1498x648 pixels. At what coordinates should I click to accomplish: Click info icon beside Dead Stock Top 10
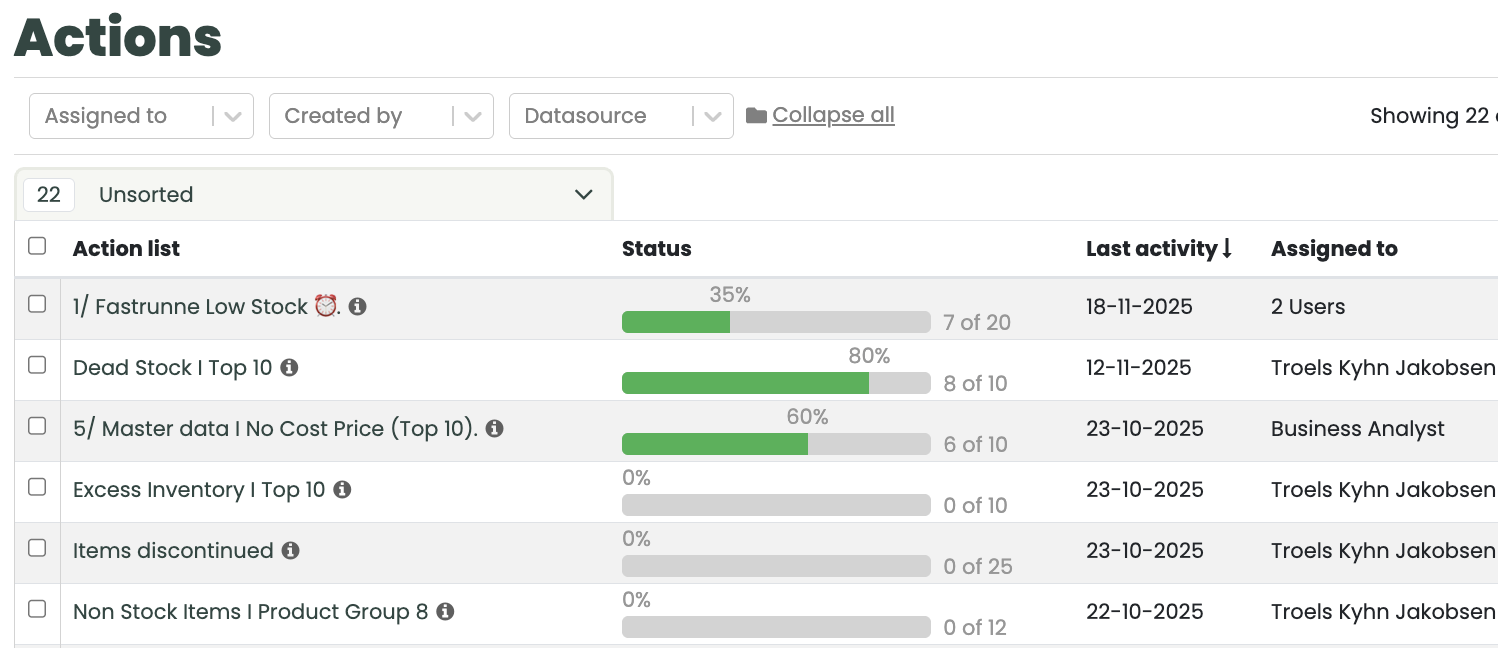(289, 368)
